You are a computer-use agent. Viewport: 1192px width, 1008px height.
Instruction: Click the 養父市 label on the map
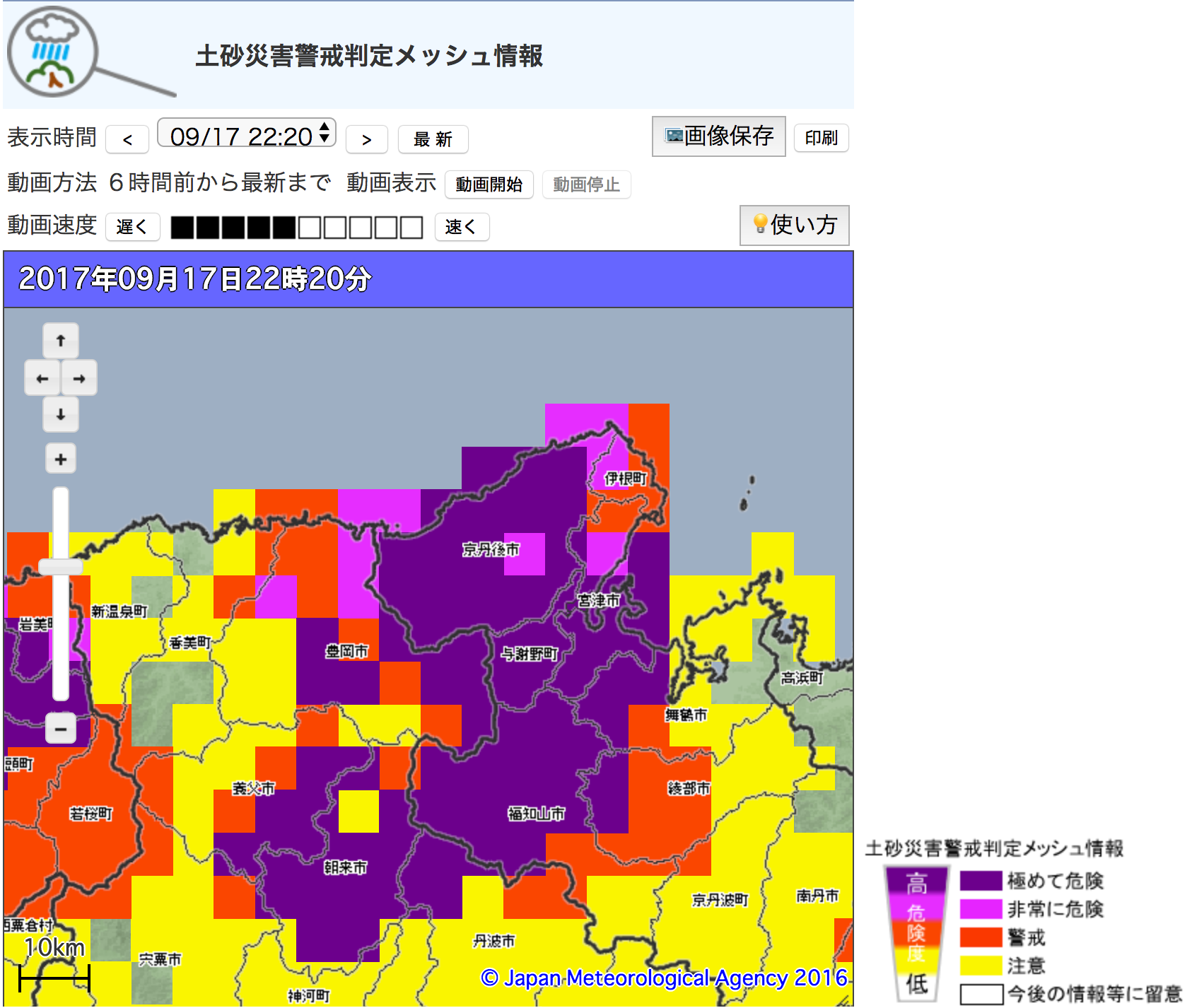pos(254,788)
